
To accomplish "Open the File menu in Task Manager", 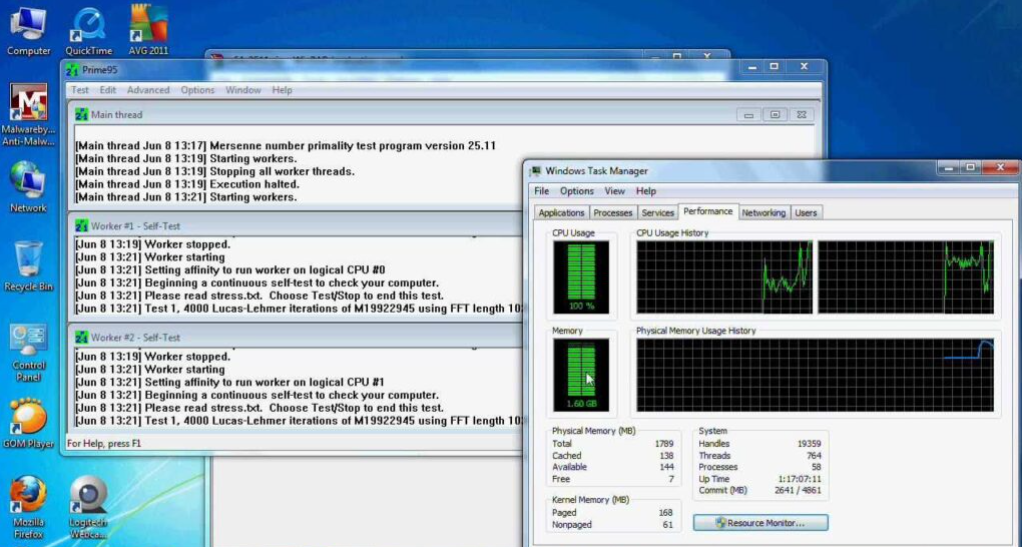I will coord(542,191).
